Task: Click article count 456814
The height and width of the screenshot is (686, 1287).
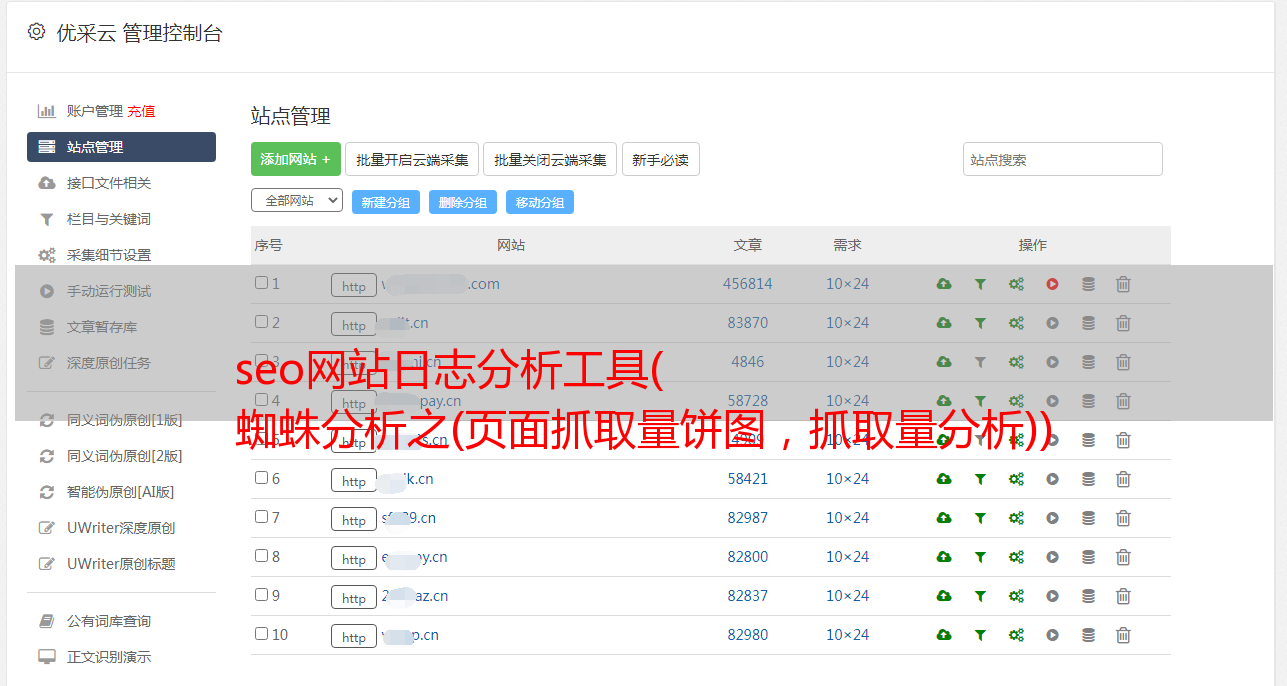Action: click(x=748, y=284)
